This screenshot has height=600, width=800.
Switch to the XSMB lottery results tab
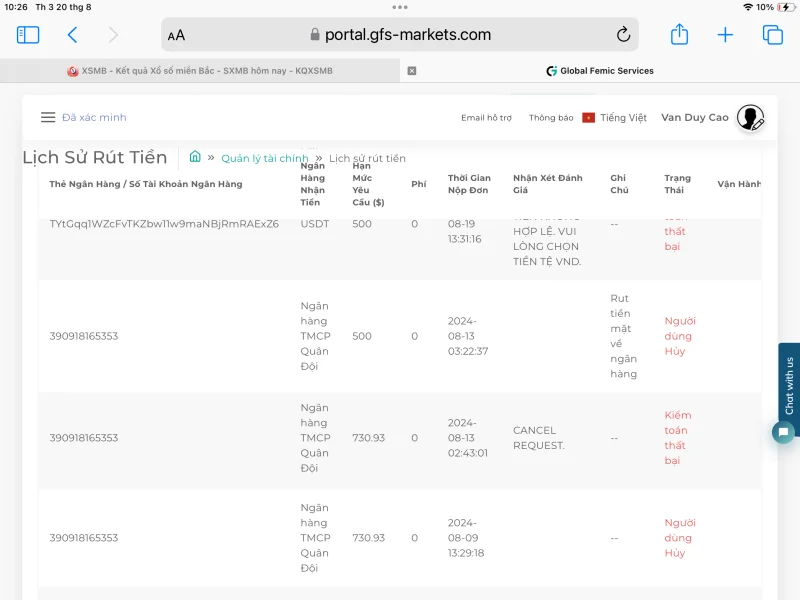coord(200,71)
